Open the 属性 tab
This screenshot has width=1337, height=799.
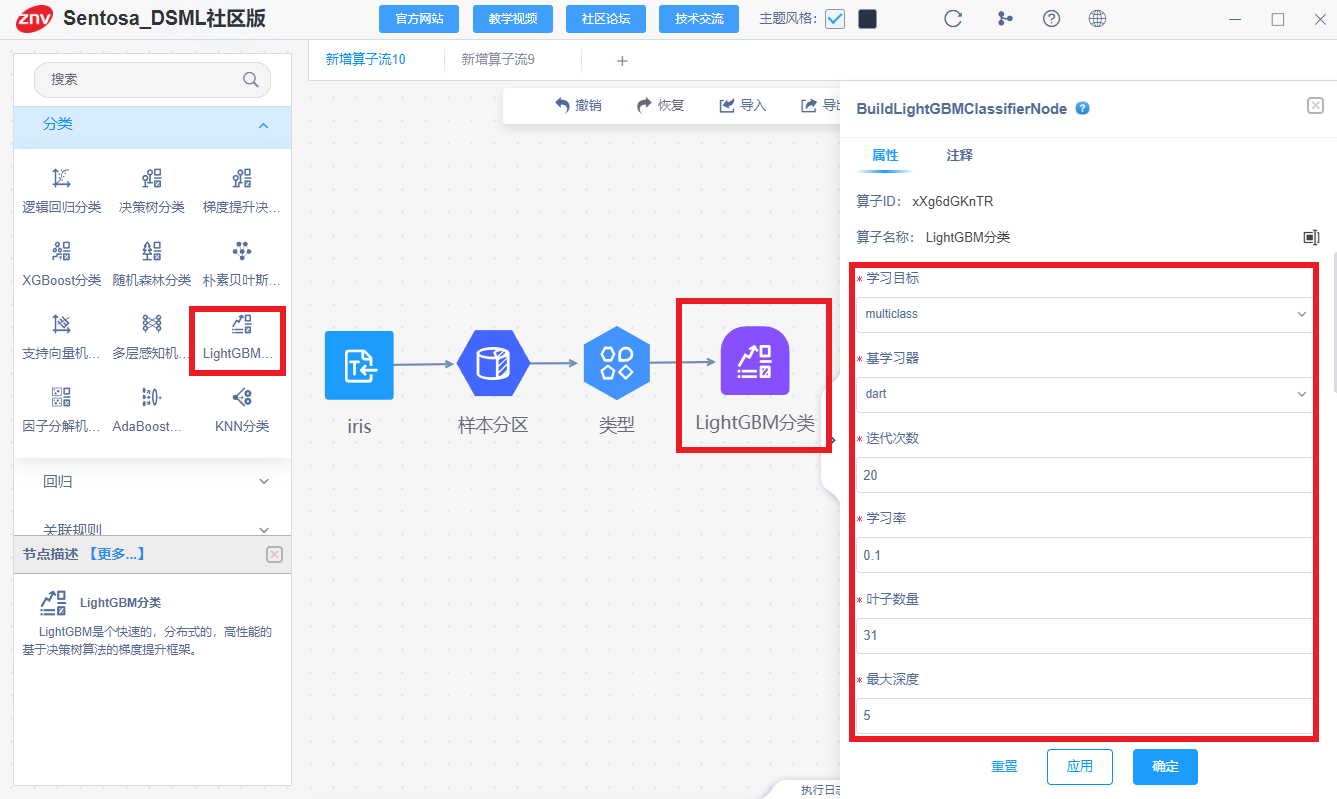(885, 155)
